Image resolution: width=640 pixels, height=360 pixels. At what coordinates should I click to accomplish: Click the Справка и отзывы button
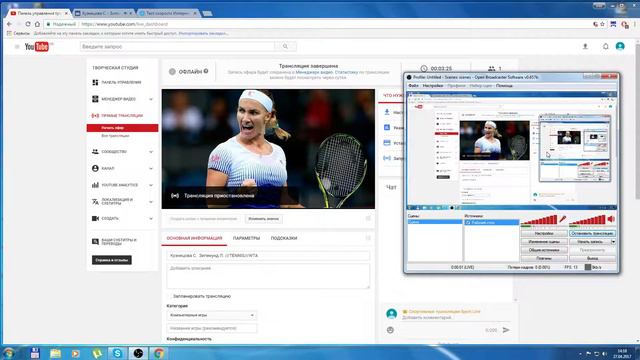pyautogui.click(x=111, y=260)
